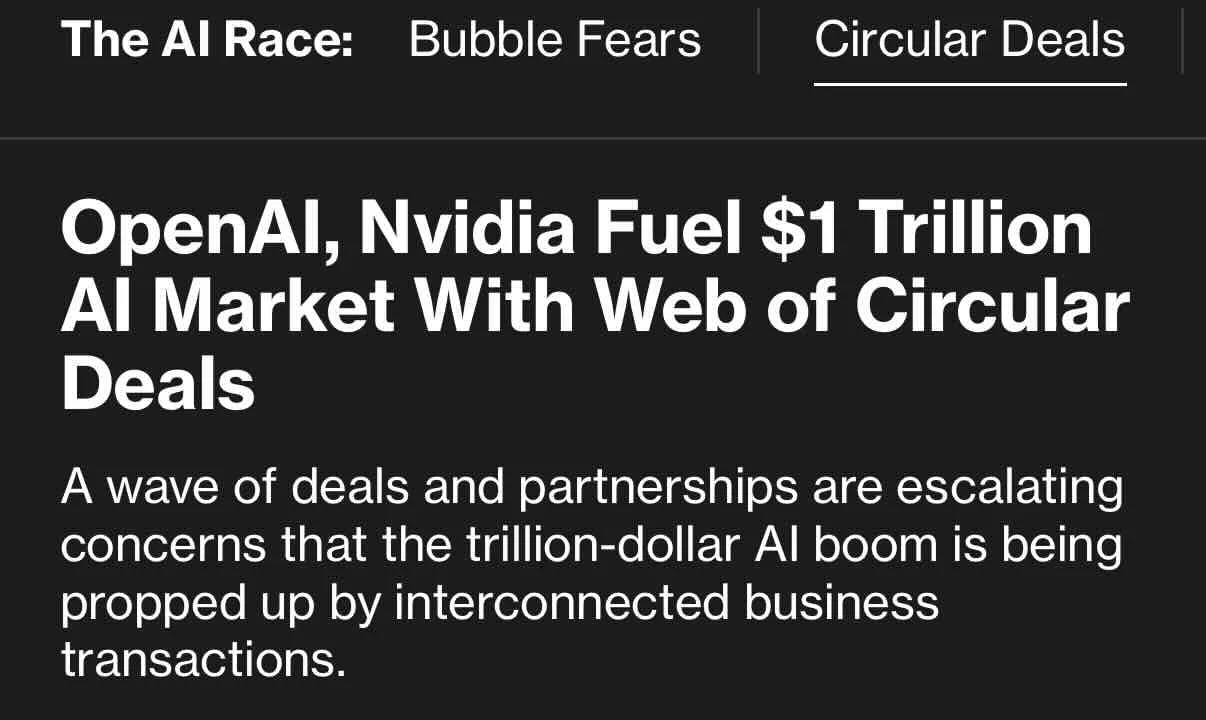Viewport: 1206px width, 720px height.
Task: Click "AI Market" in the headline's second line
Action: click(228, 305)
